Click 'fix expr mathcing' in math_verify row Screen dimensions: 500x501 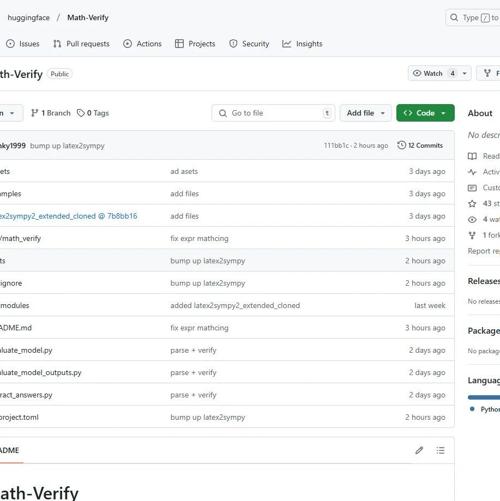click(x=199, y=238)
